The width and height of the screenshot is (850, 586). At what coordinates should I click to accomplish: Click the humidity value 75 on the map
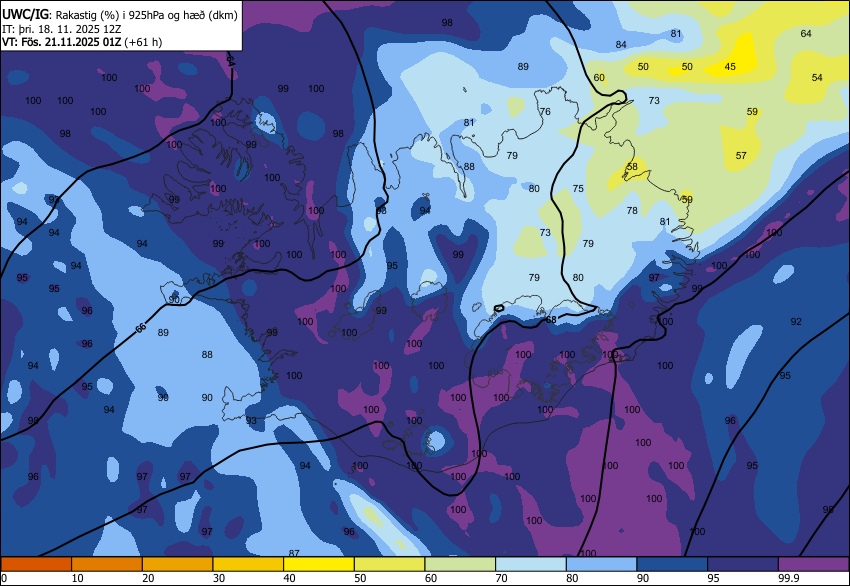pos(578,189)
